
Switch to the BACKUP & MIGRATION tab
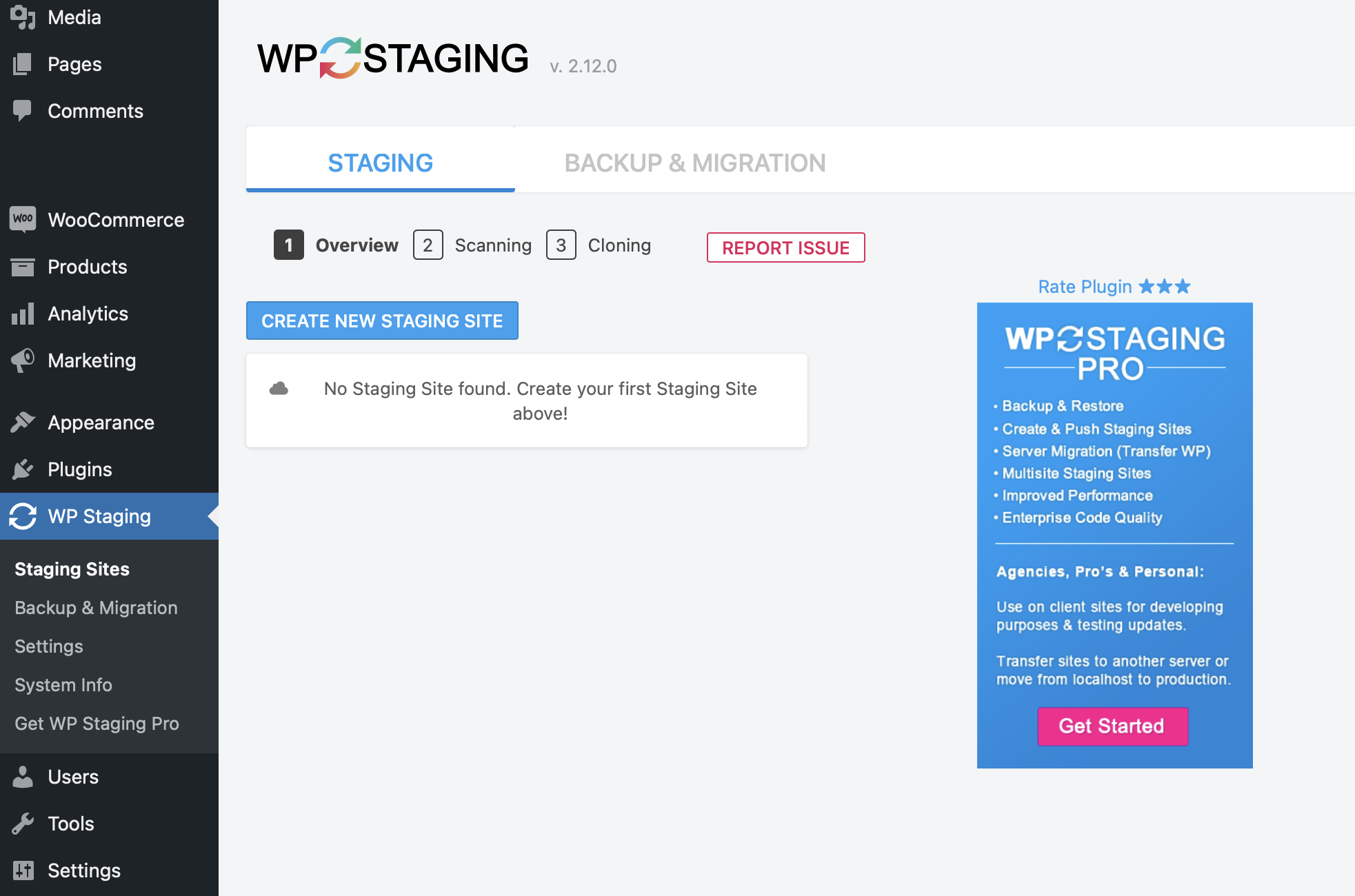[x=695, y=162]
